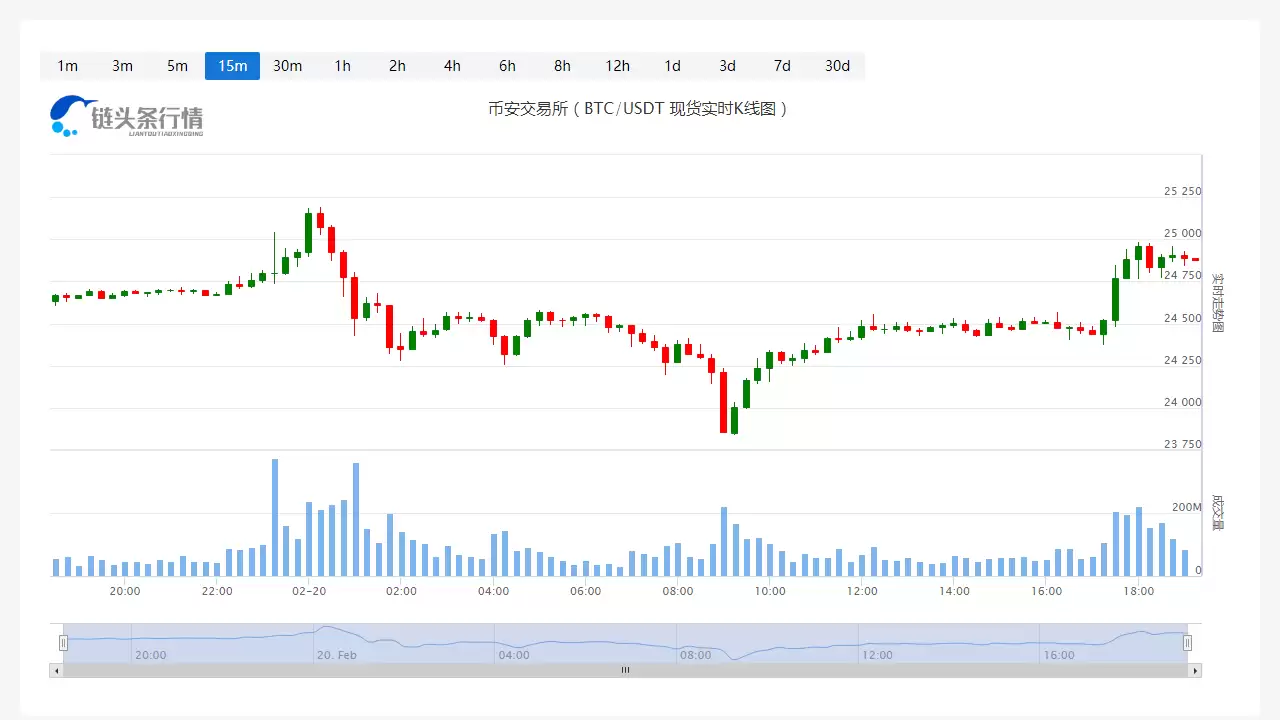
Task: Open the 1d daily chart
Action: click(x=671, y=66)
